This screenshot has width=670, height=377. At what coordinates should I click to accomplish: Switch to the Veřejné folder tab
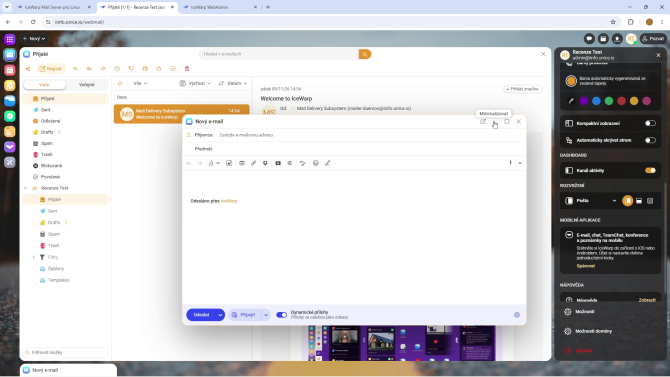click(87, 85)
